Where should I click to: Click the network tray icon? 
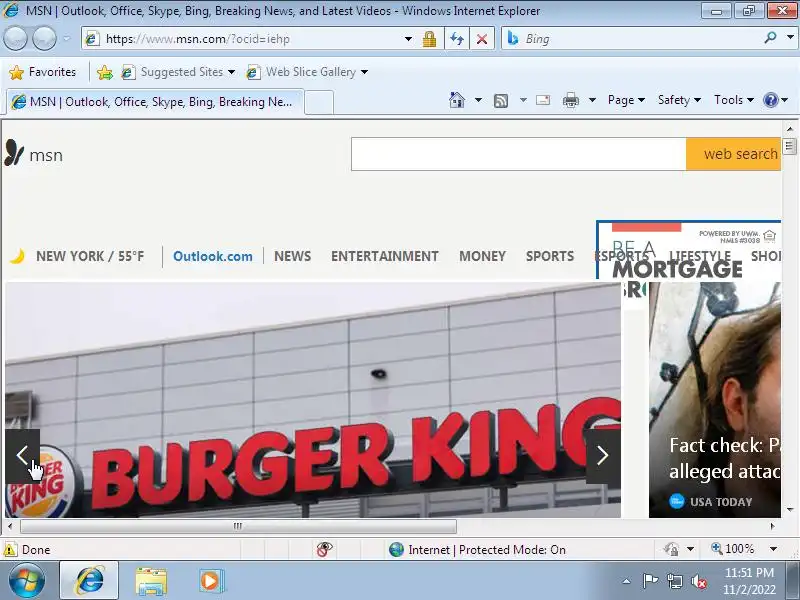(674, 581)
